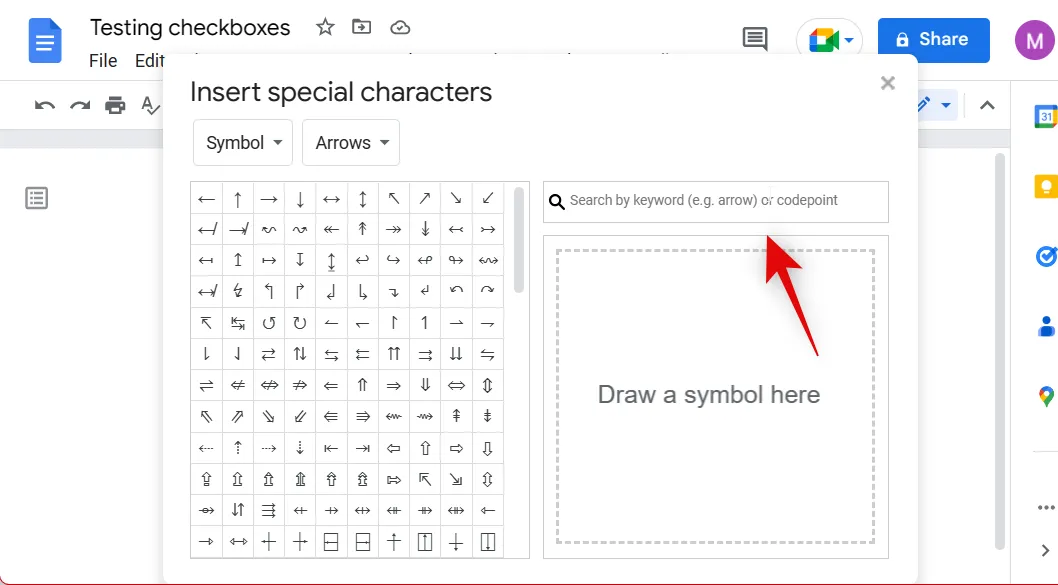This screenshot has width=1058, height=585.
Task: Insert the upwards arrow ↑ character
Action: (x=238, y=198)
